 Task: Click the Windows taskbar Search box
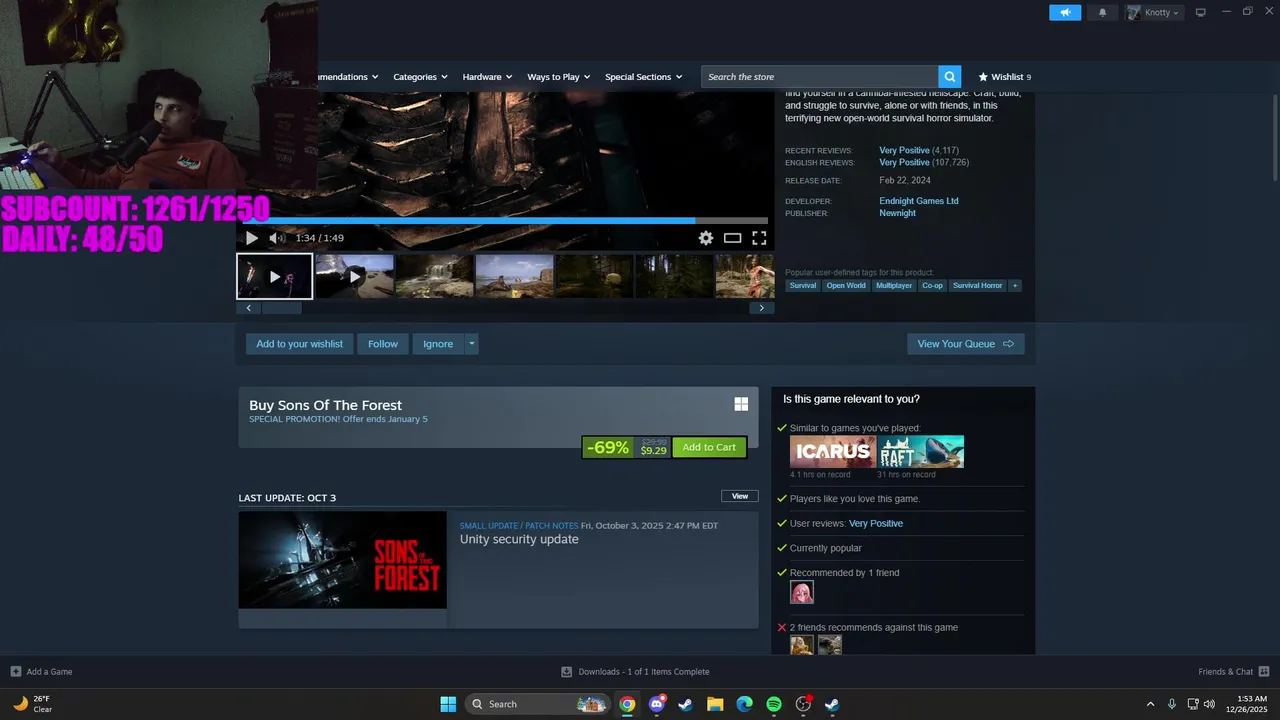538,704
